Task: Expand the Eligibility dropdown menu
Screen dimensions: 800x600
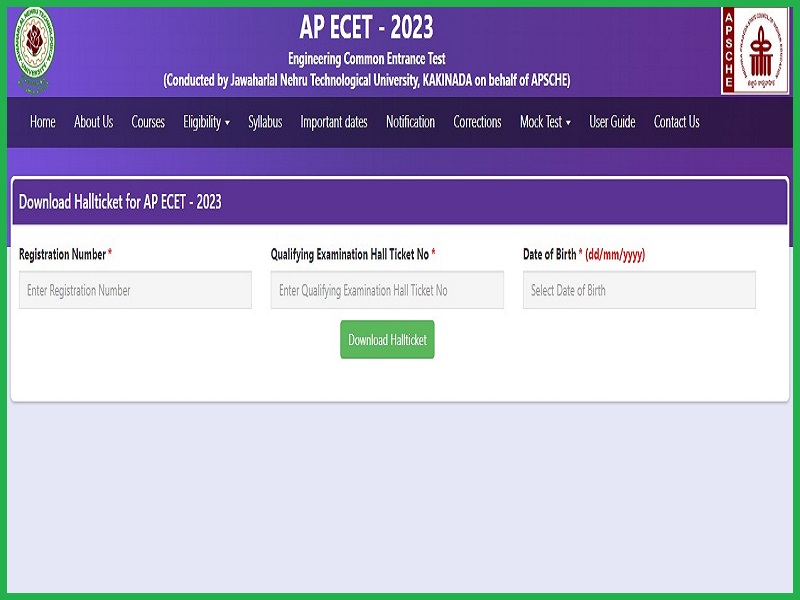Action: coord(207,122)
